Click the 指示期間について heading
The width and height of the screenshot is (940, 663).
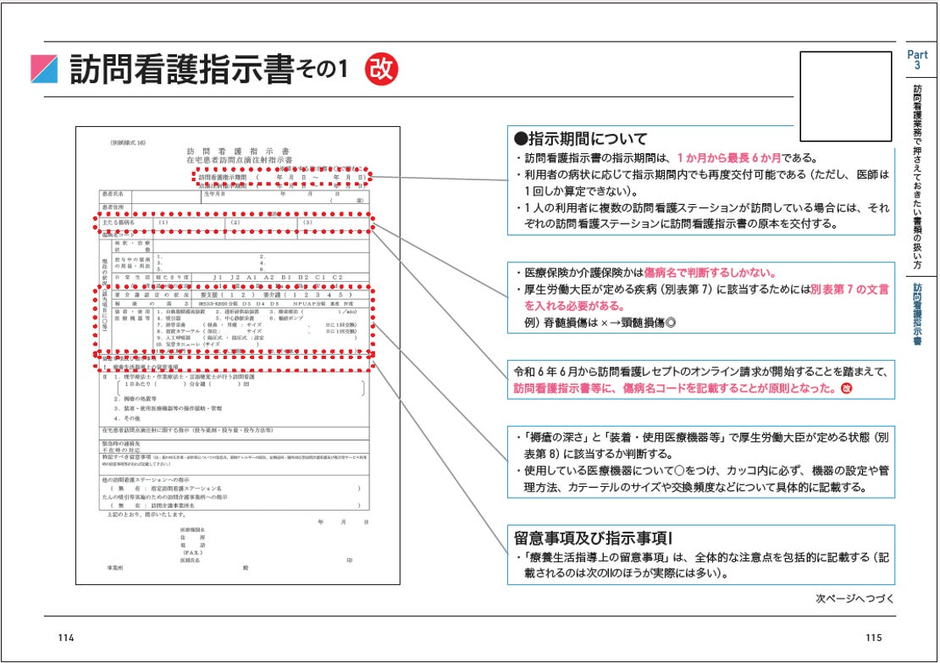581,138
